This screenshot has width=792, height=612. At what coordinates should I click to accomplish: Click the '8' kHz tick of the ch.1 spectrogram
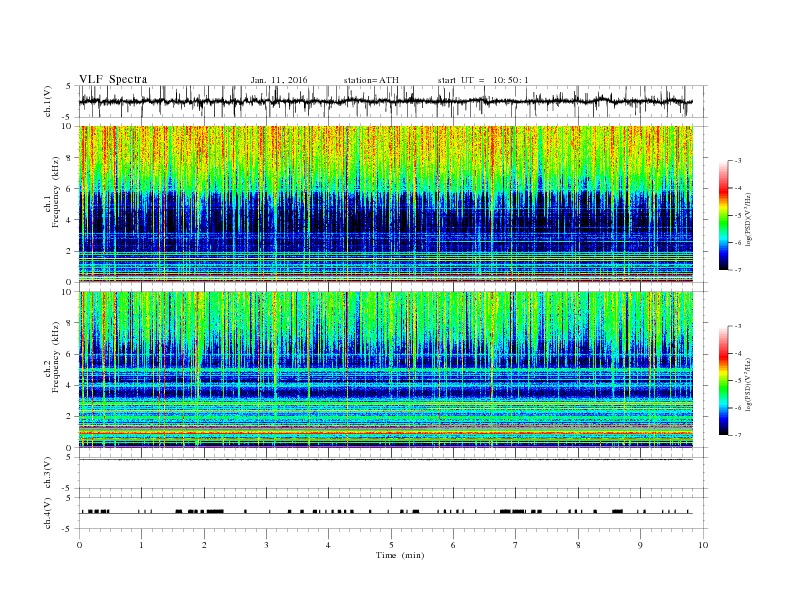click(x=70, y=158)
